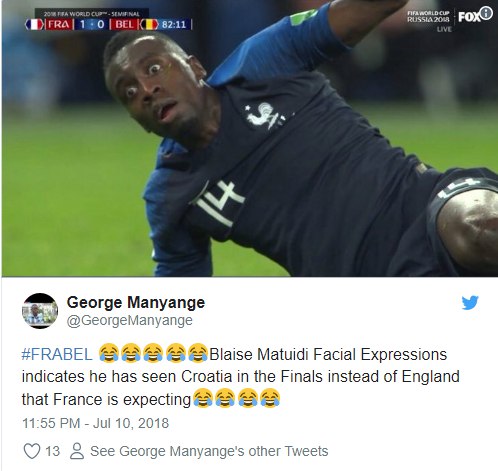The height and width of the screenshot is (471, 498).
Task: Open George Manyange display name link
Action: (136, 302)
